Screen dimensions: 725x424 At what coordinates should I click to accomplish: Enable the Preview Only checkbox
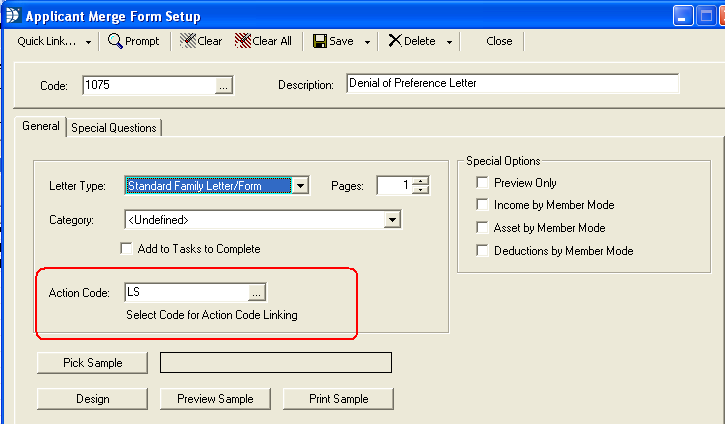pyautogui.click(x=483, y=183)
